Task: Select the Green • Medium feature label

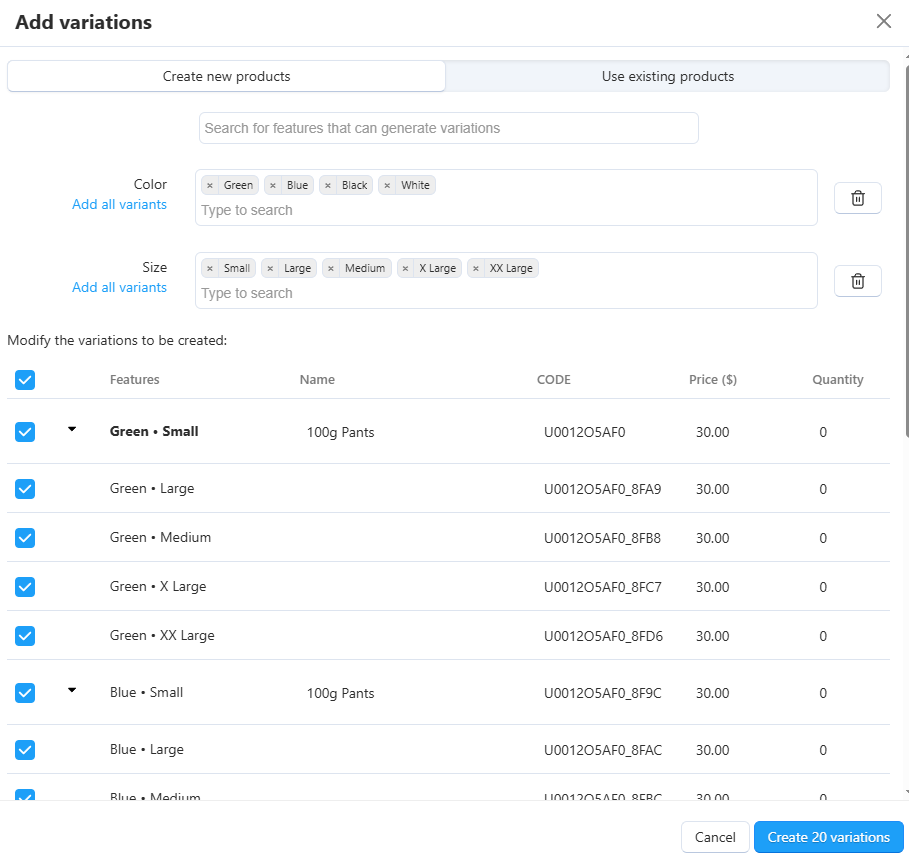Action: [x=161, y=537]
